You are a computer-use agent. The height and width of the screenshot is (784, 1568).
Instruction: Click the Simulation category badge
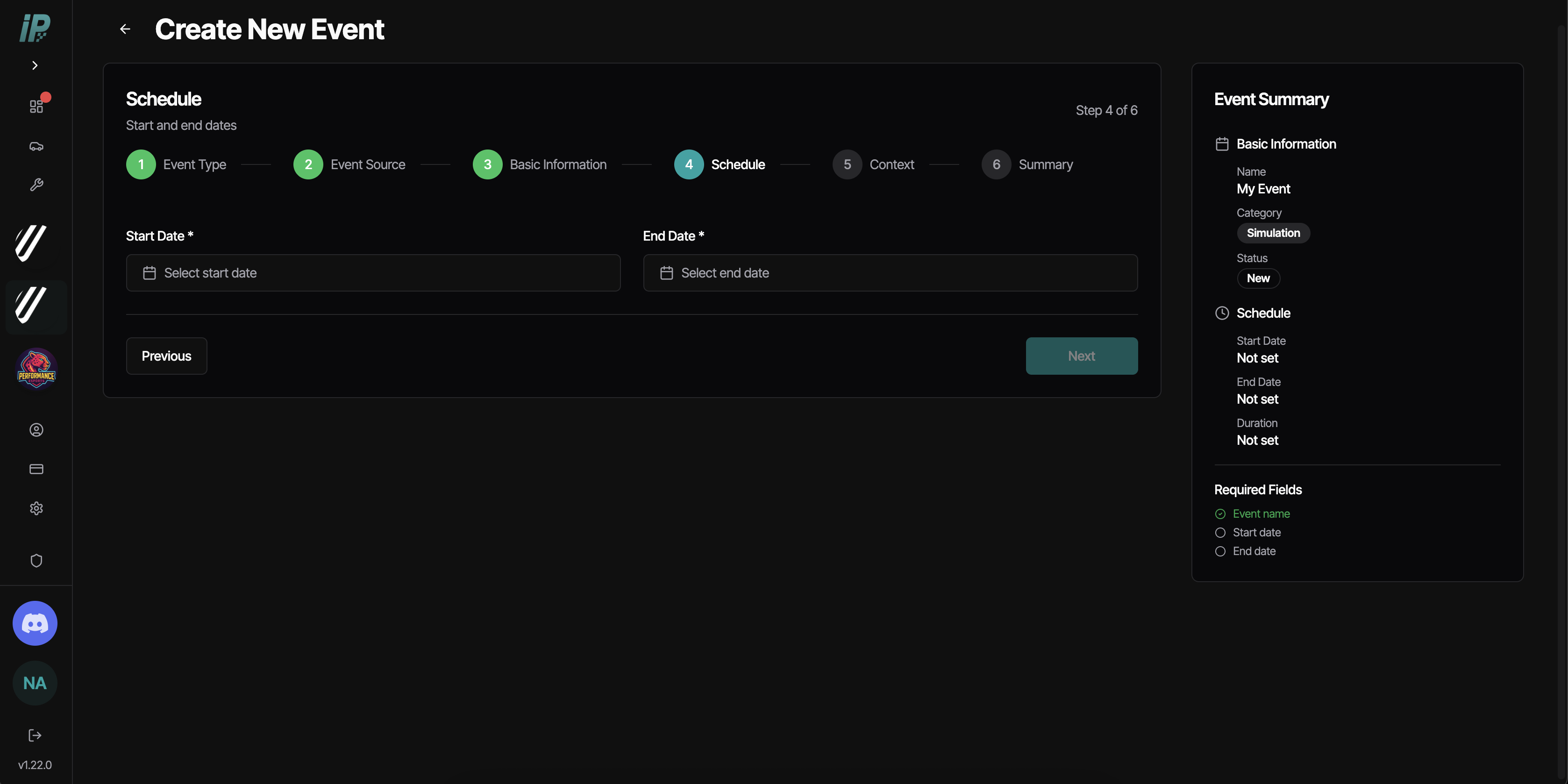(1273, 233)
